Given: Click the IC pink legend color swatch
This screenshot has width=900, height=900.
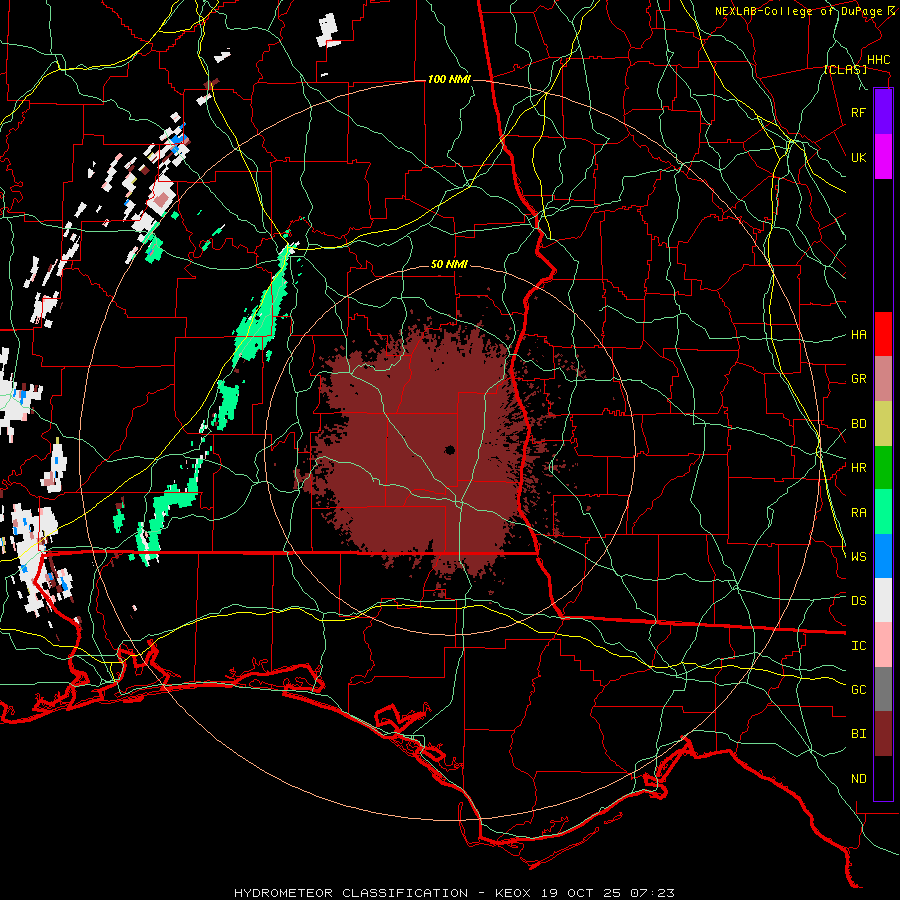Looking at the screenshot, I should click(x=883, y=645).
